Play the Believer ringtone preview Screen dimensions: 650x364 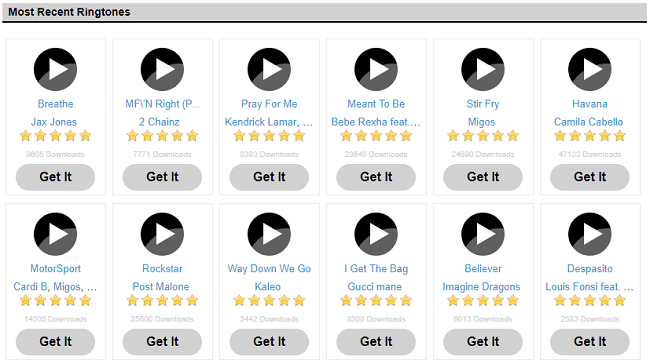point(483,234)
